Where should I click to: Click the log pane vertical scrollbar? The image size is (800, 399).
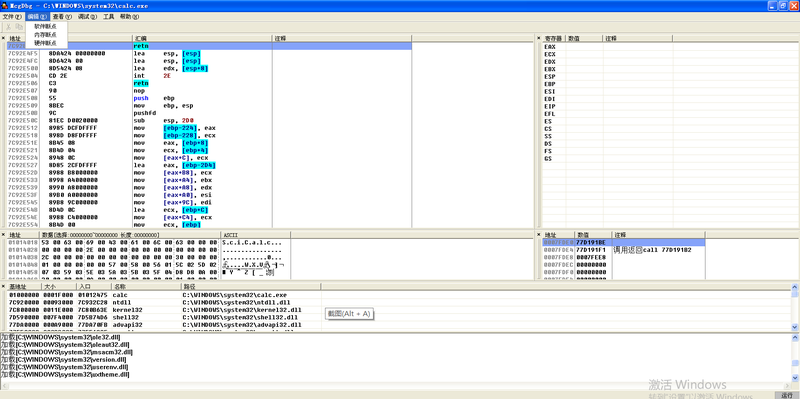tap(795, 359)
